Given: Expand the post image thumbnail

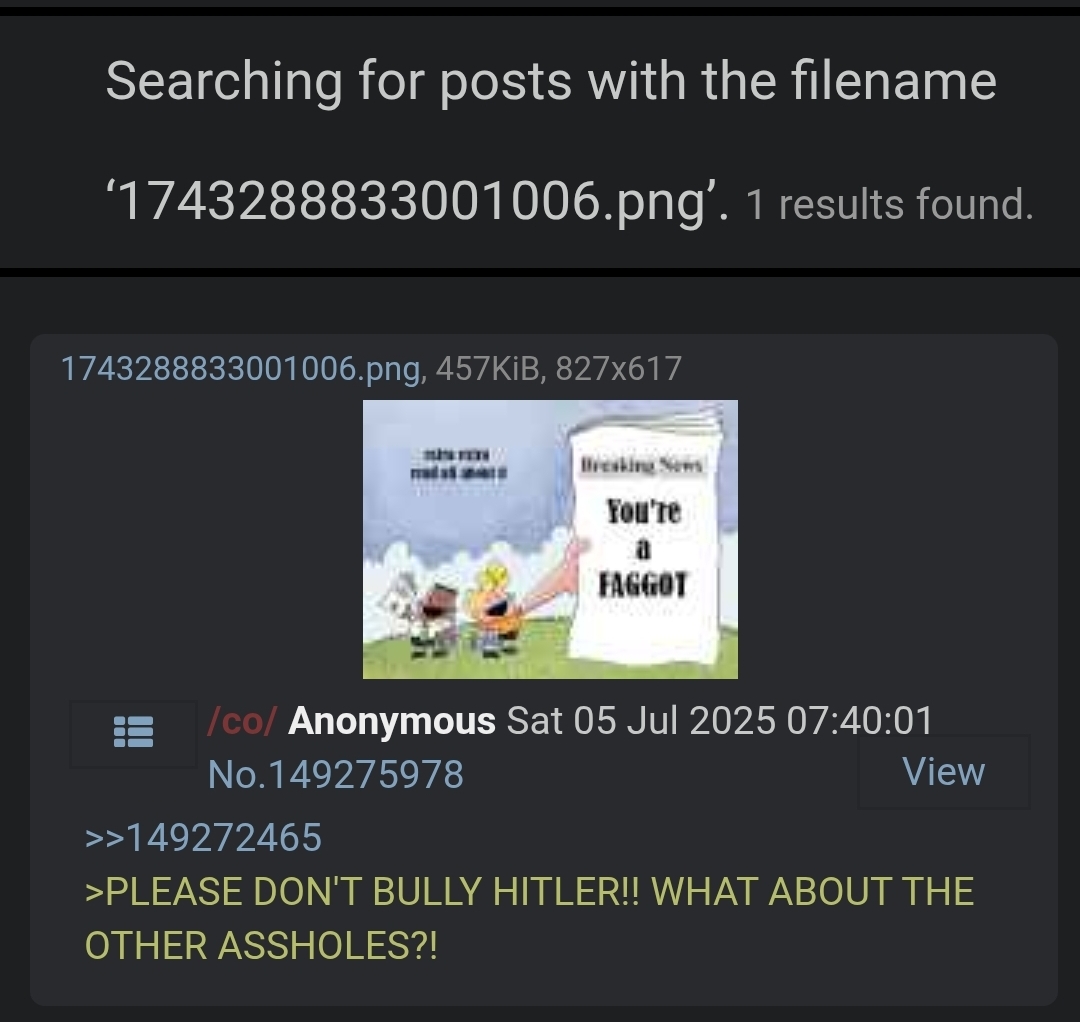Looking at the screenshot, I should tap(550, 539).
